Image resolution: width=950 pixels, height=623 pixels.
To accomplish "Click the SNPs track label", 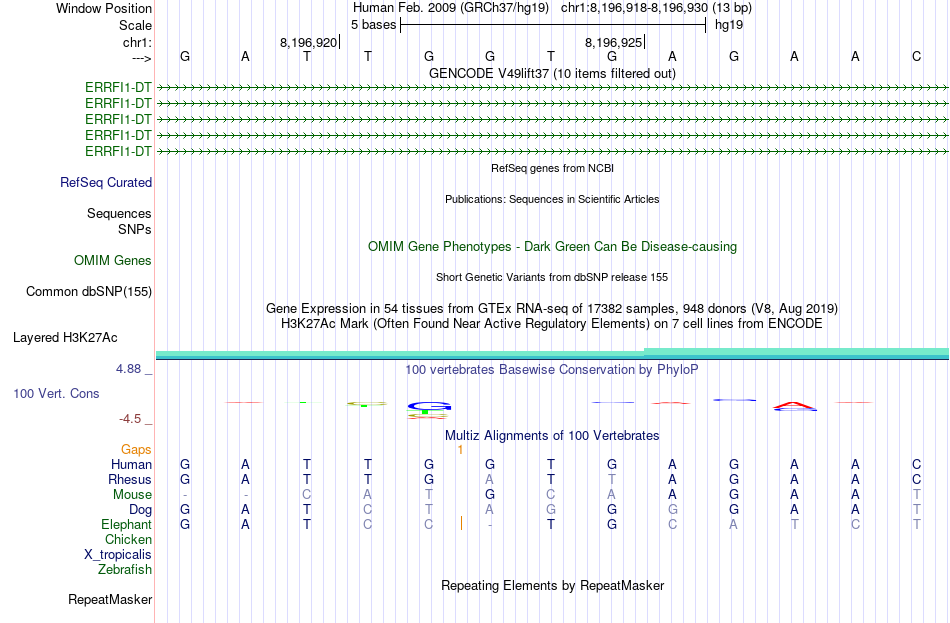I will [x=135, y=230].
